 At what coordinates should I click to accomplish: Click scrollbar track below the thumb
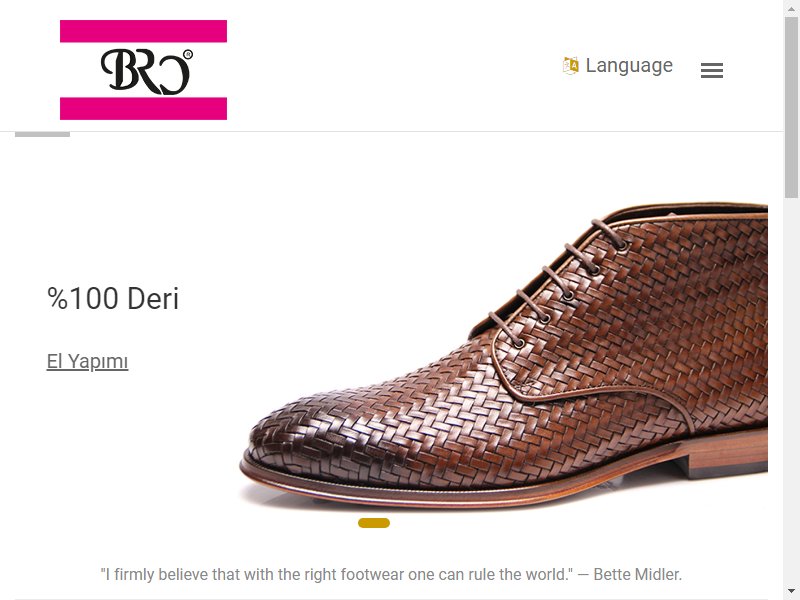(792, 388)
